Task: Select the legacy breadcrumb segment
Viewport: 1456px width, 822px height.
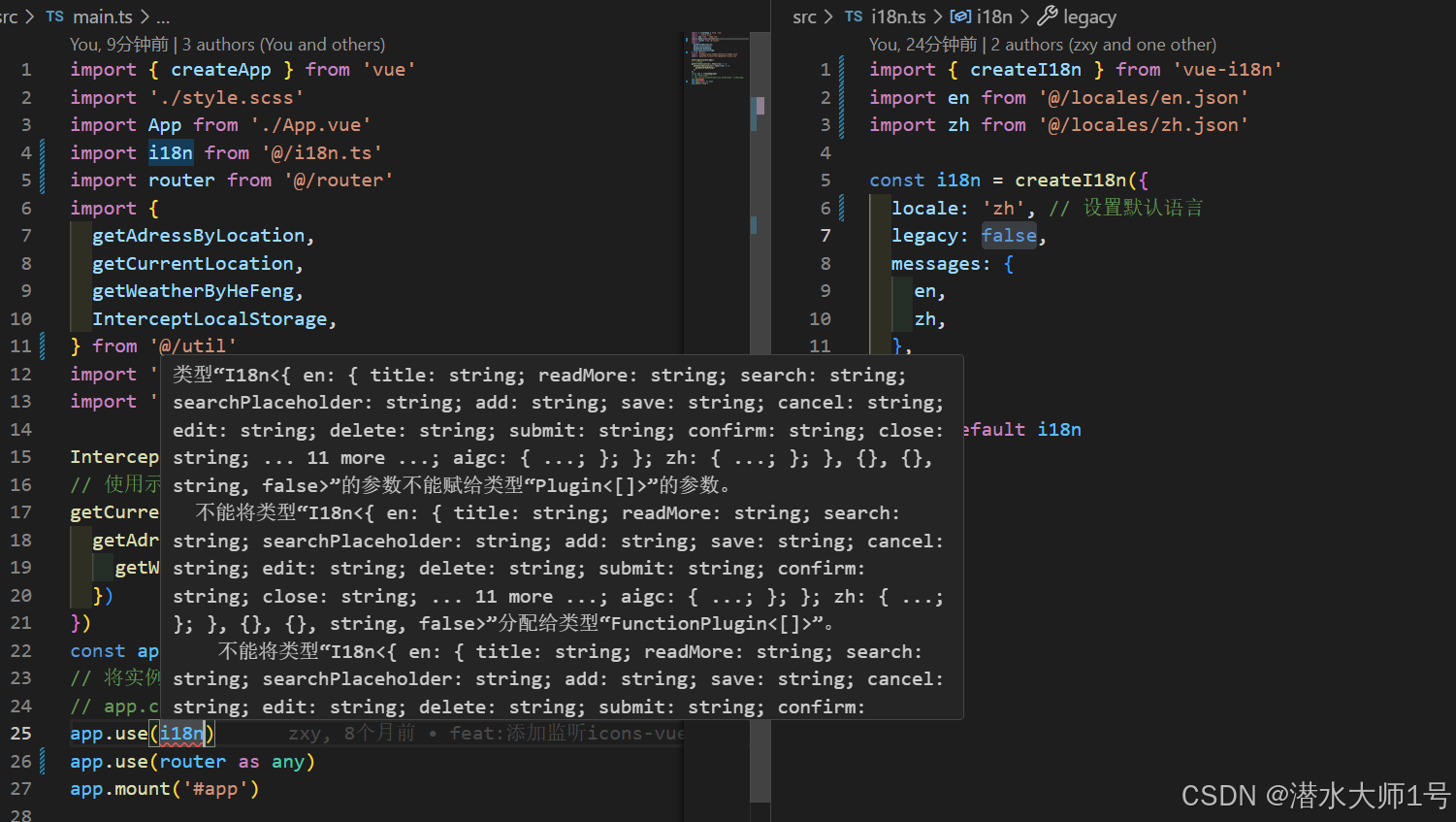Action: (1090, 16)
